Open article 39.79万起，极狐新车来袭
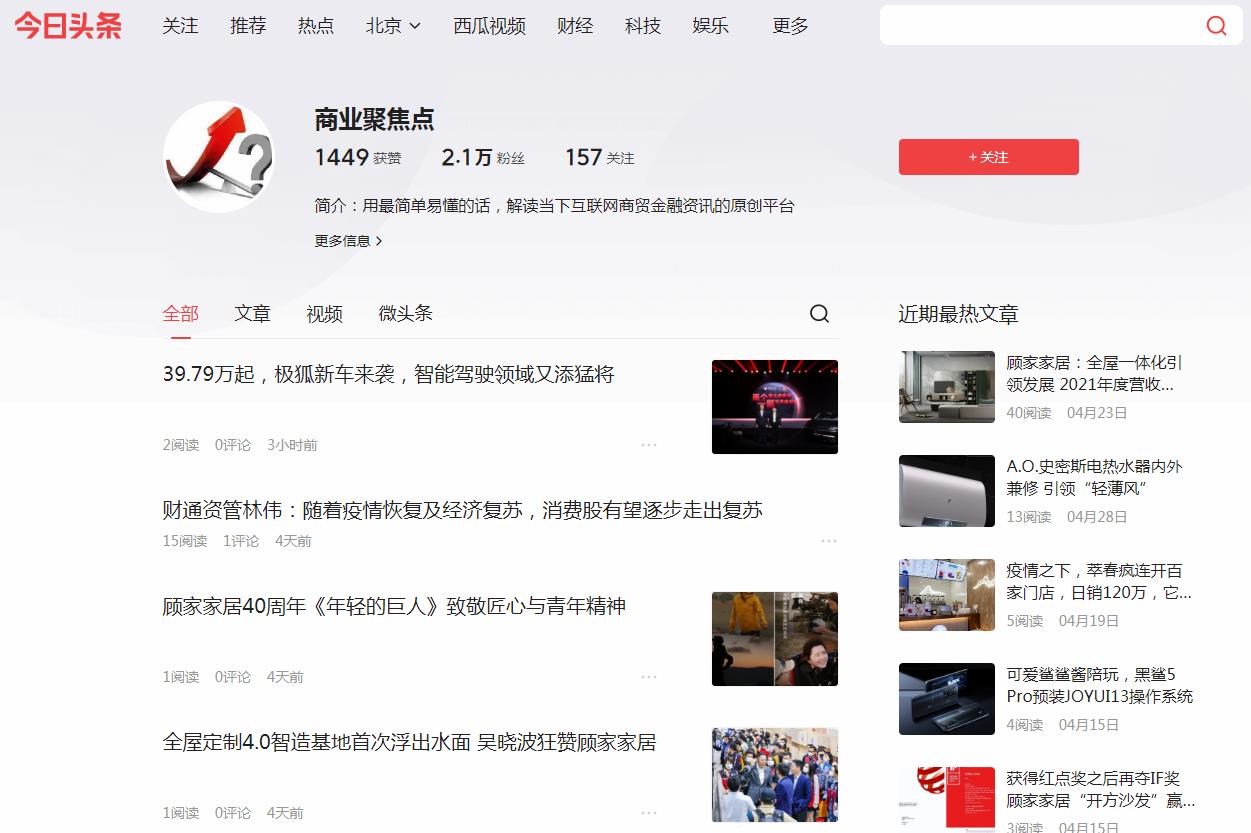The image size is (1251, 833). (388, 375)
